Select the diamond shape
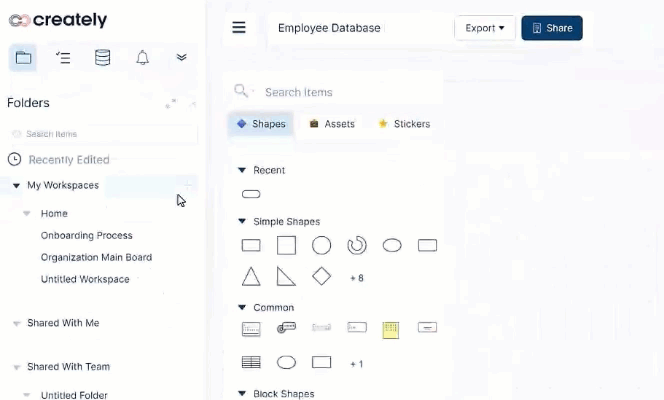 pyautogui.click(x=321, y=276)
